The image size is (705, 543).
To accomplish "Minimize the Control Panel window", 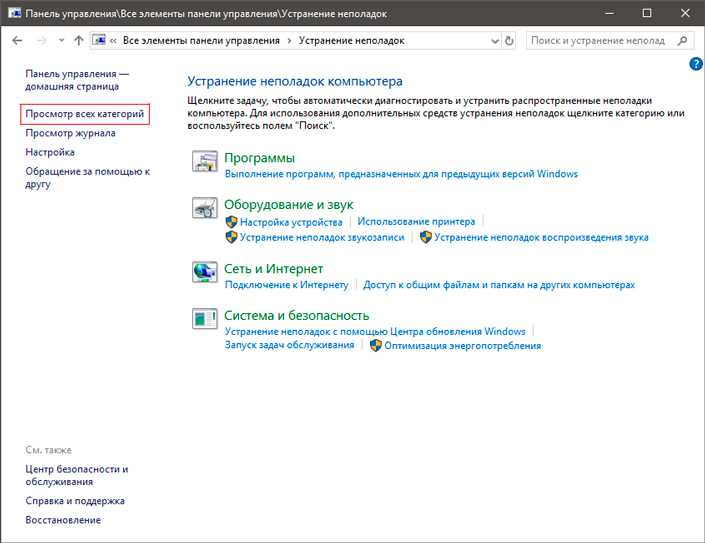I will pyautogui.click(x=610, y=13).
